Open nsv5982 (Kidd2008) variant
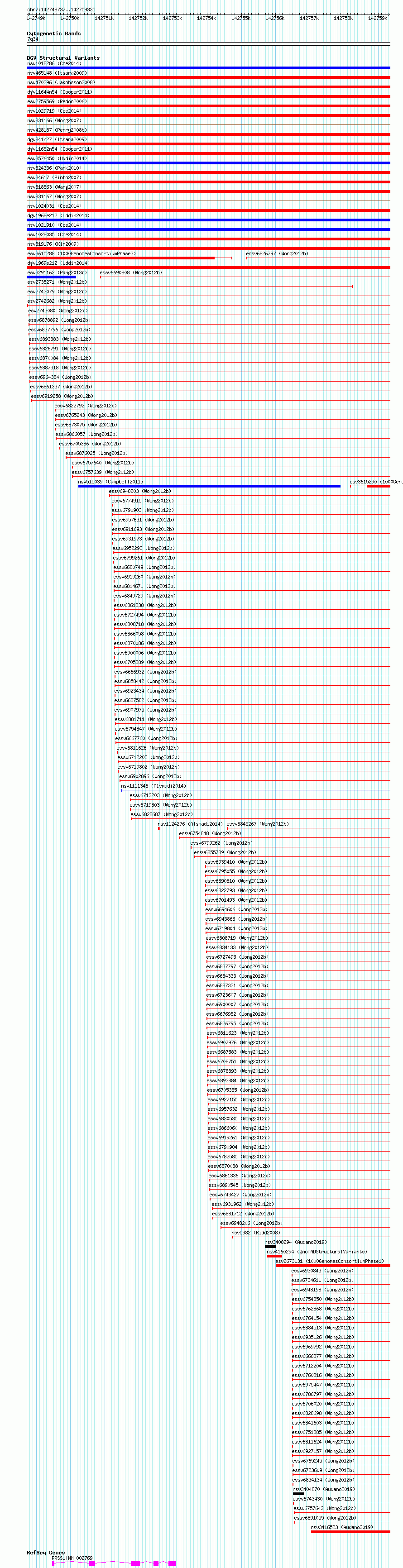 (x=256, y=1233)
